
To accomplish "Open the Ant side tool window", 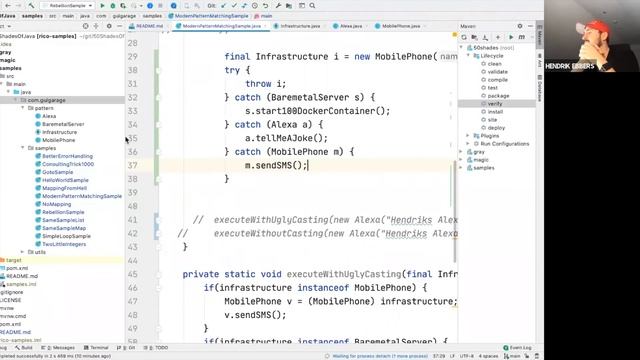I will tap(540, 60).
